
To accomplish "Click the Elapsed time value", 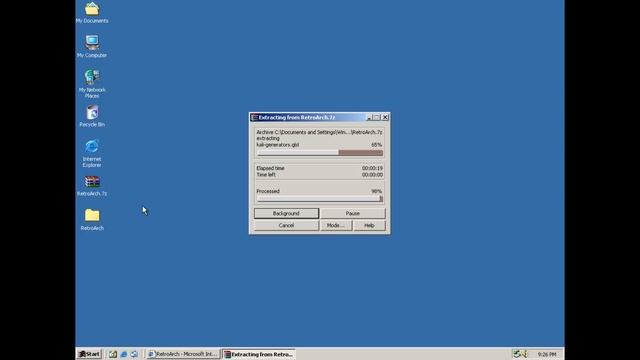I will pyautogui.click(x=372, y=168).
